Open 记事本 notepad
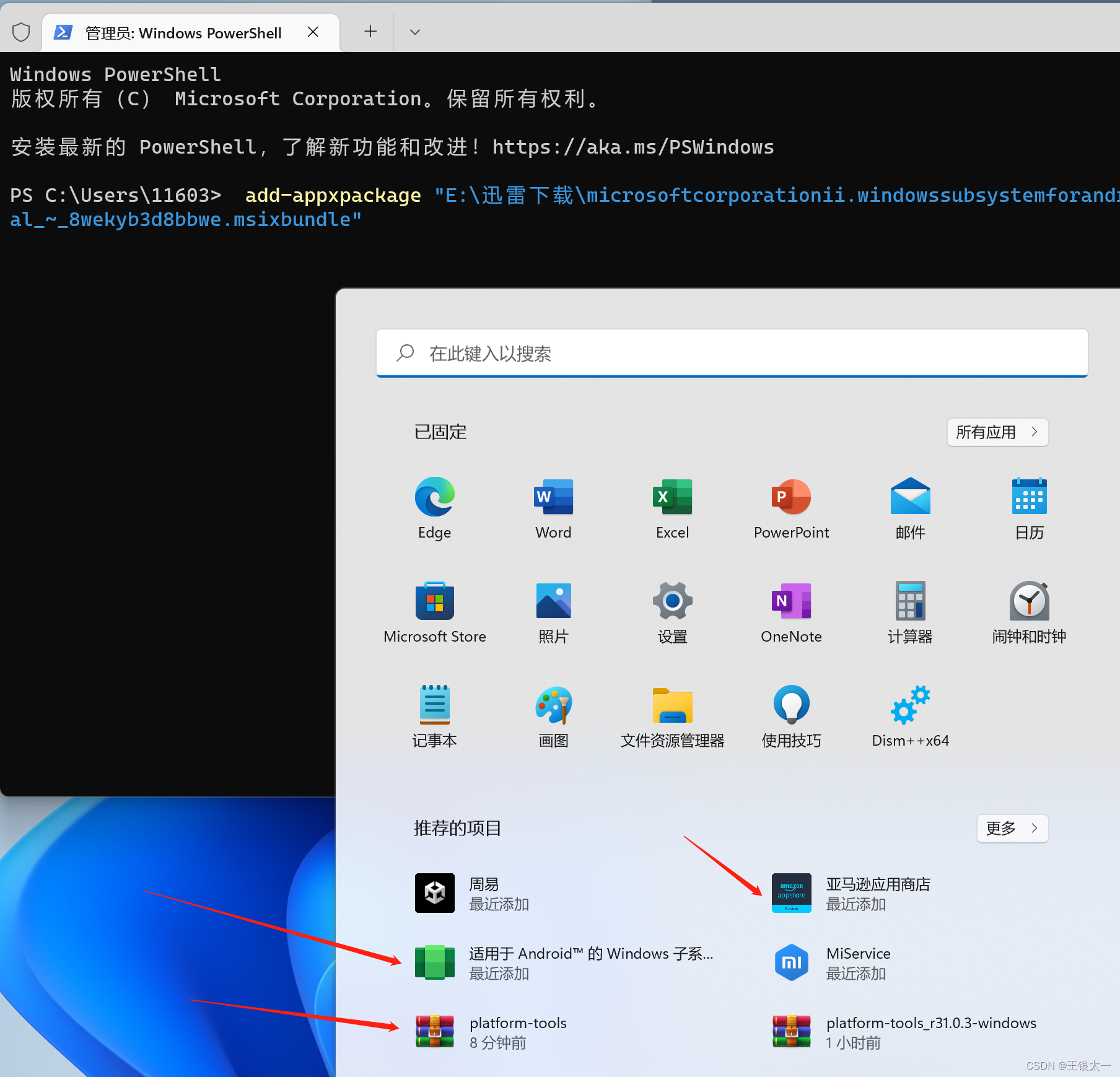The width and height of the screenshot is (1120, 1077). point(434,716)
